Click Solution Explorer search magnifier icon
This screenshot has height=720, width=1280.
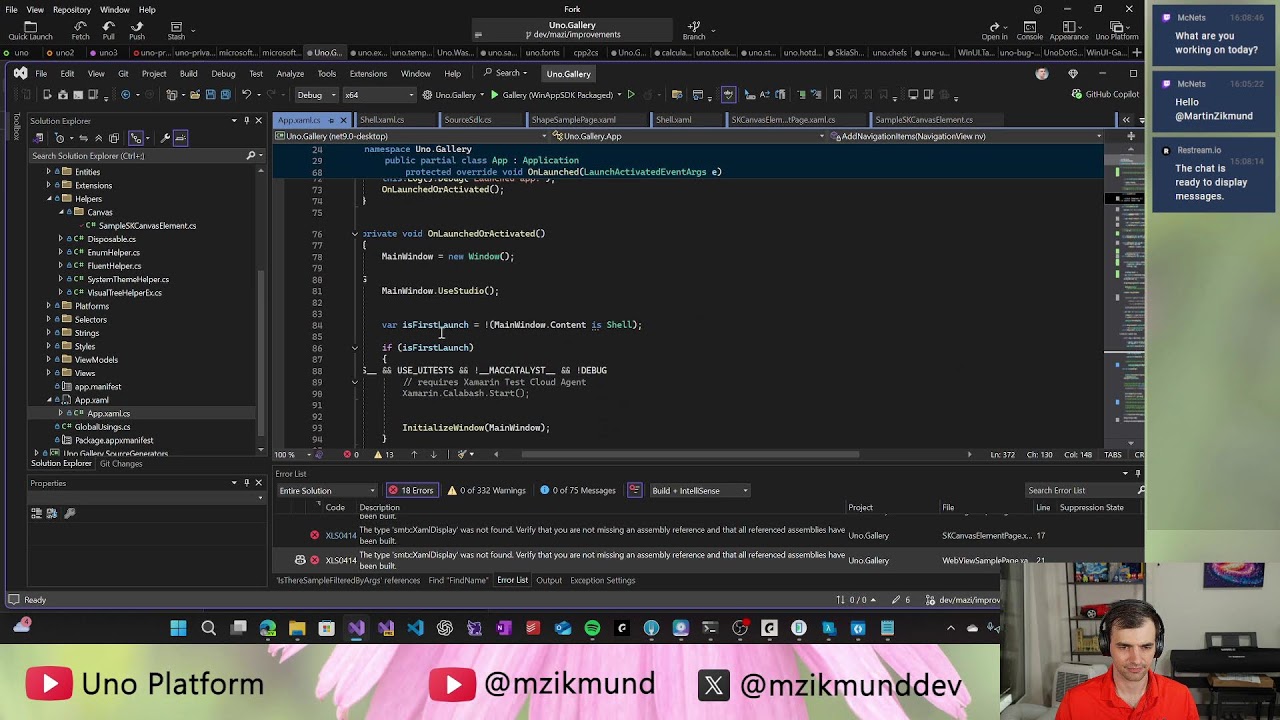pos(251,156)
